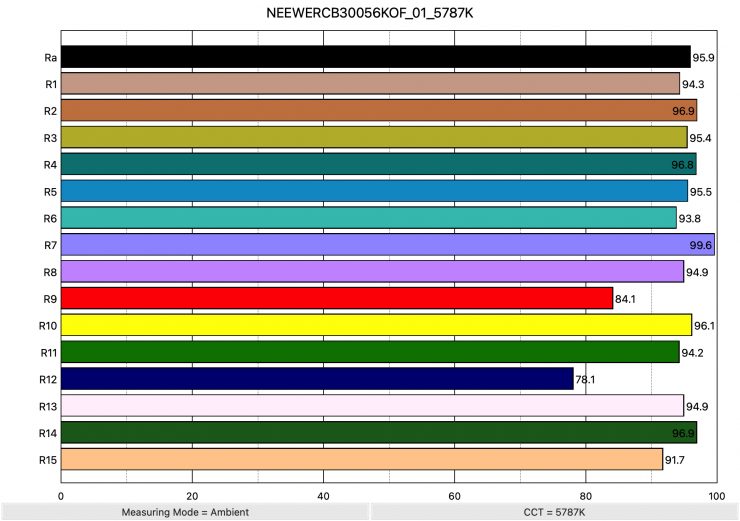This screenshot has height=521, width=740.
Task: Select the yellow R10 bar
Action: point(376,325)
